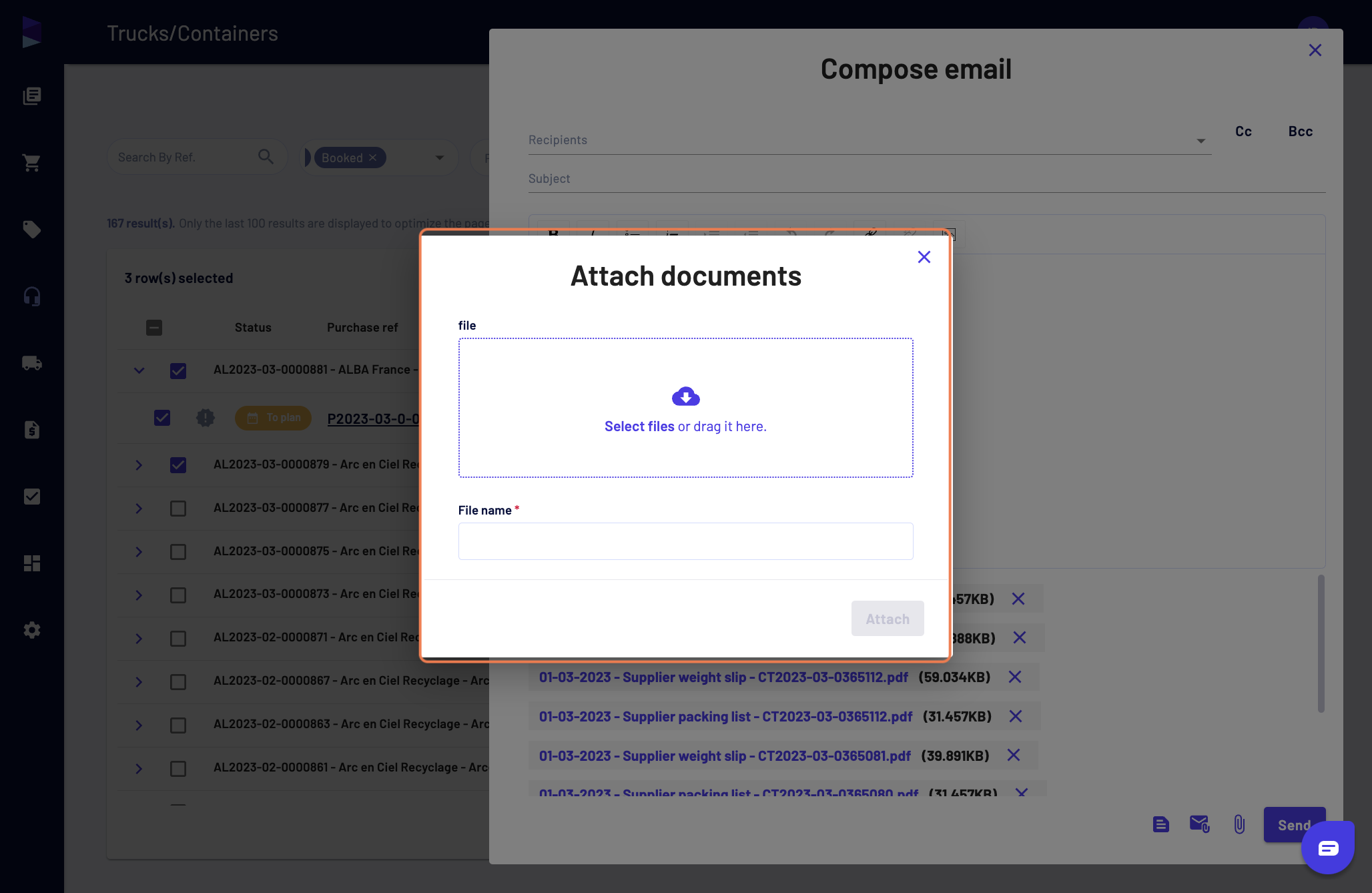Viewport: 1372px width, 893px height.
Task: Click the attachments list scrollbar
Action: 1321,643
